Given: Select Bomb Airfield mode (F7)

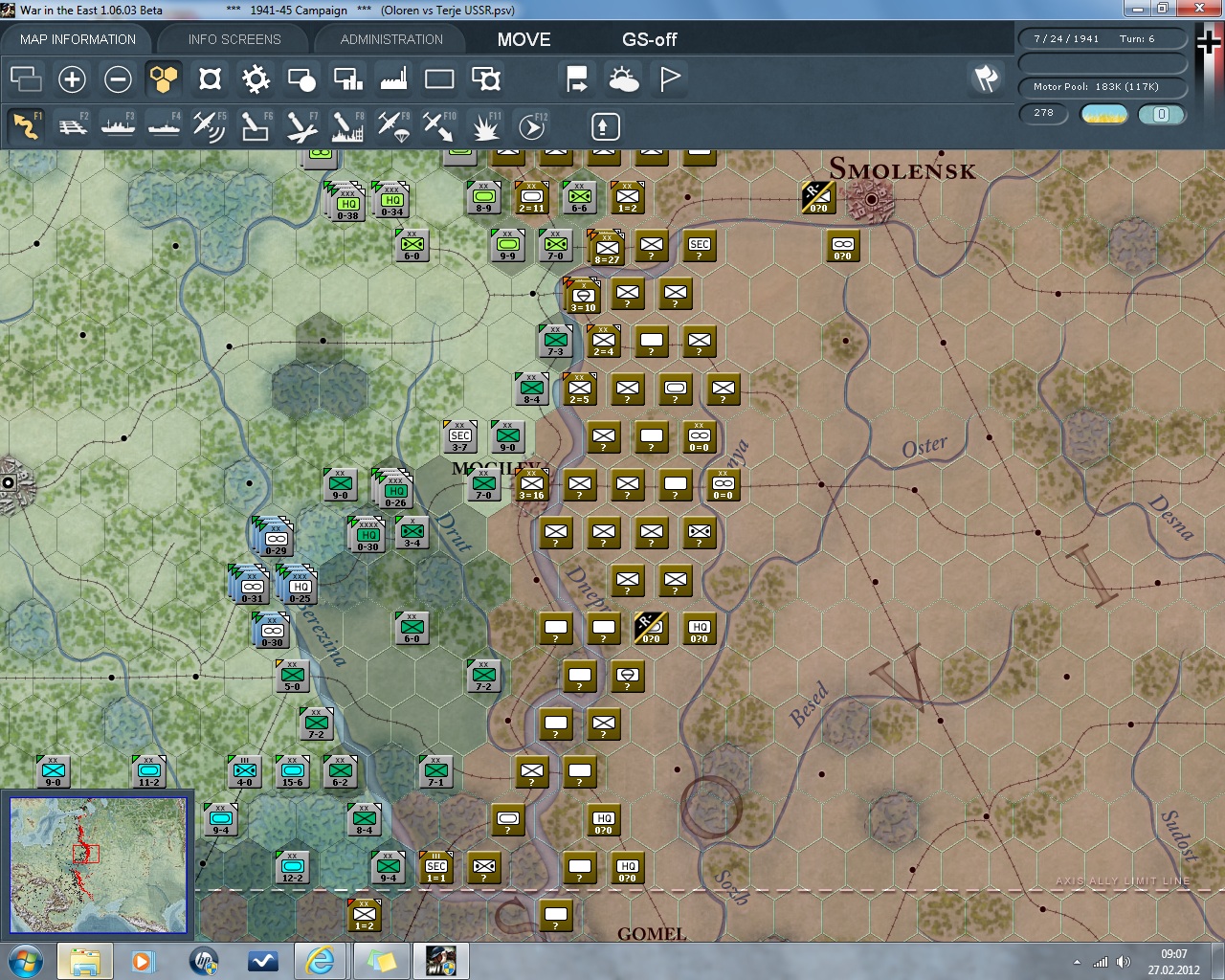Looking at the screenshot, I should pyautogui.click(x=301, y=126).
